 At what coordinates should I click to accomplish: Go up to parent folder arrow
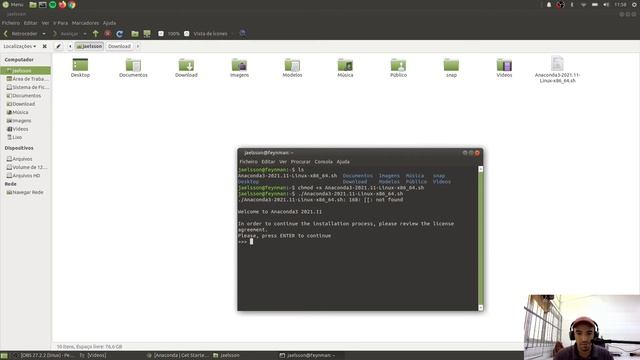[x=96, y=34]
